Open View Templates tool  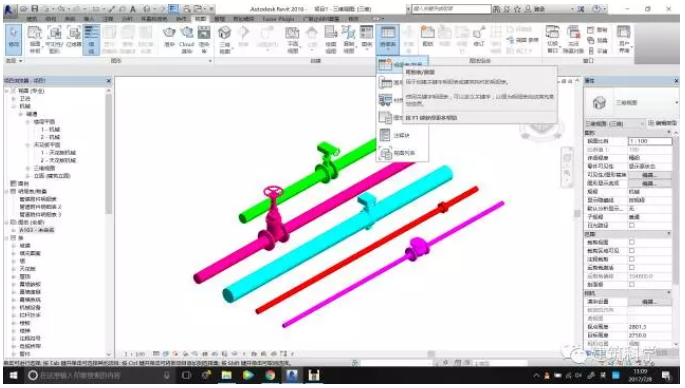[35, 39]
